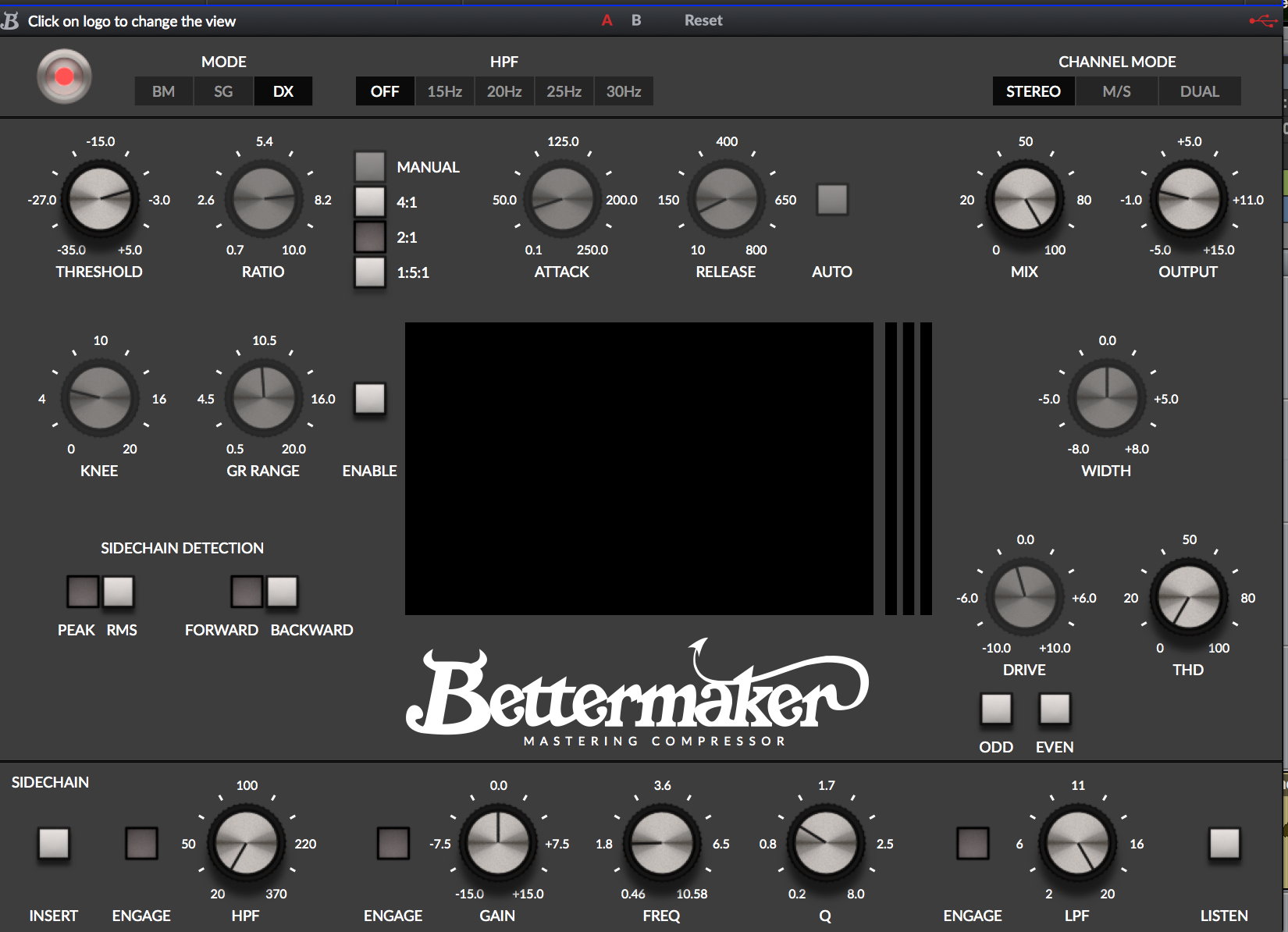Toggle AUTO release button
1288x932 pixels.
(832, 199)
